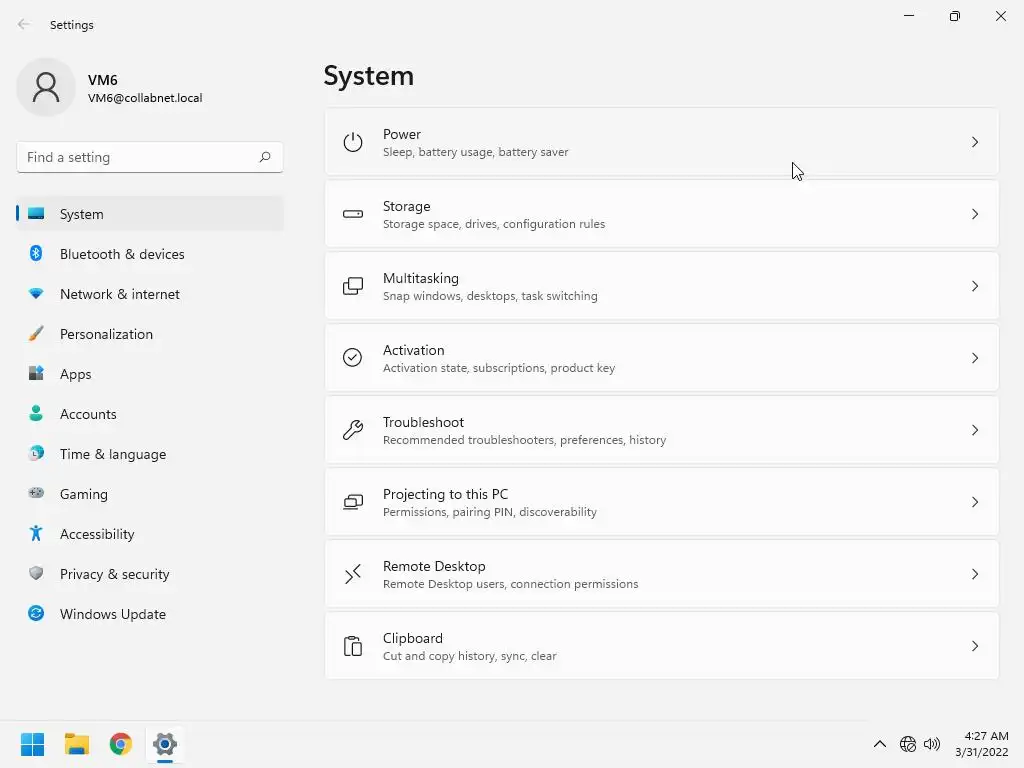Click 'Remote Desktop users, connection permissions' text
Viewport: 1024px width, 768px height.
[x=510, y=584]
